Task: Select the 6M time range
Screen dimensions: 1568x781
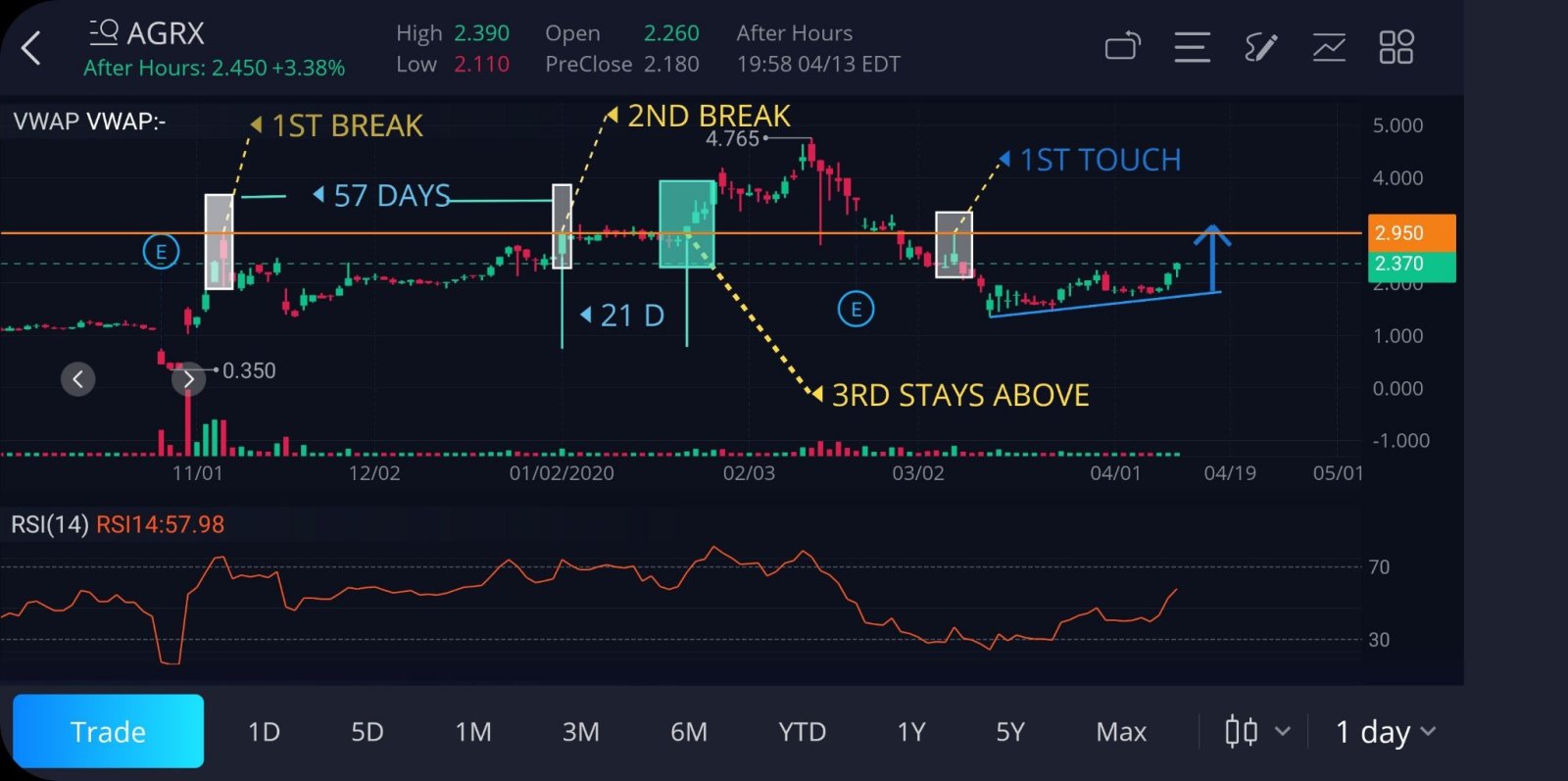Action: [x=689, y=732]
